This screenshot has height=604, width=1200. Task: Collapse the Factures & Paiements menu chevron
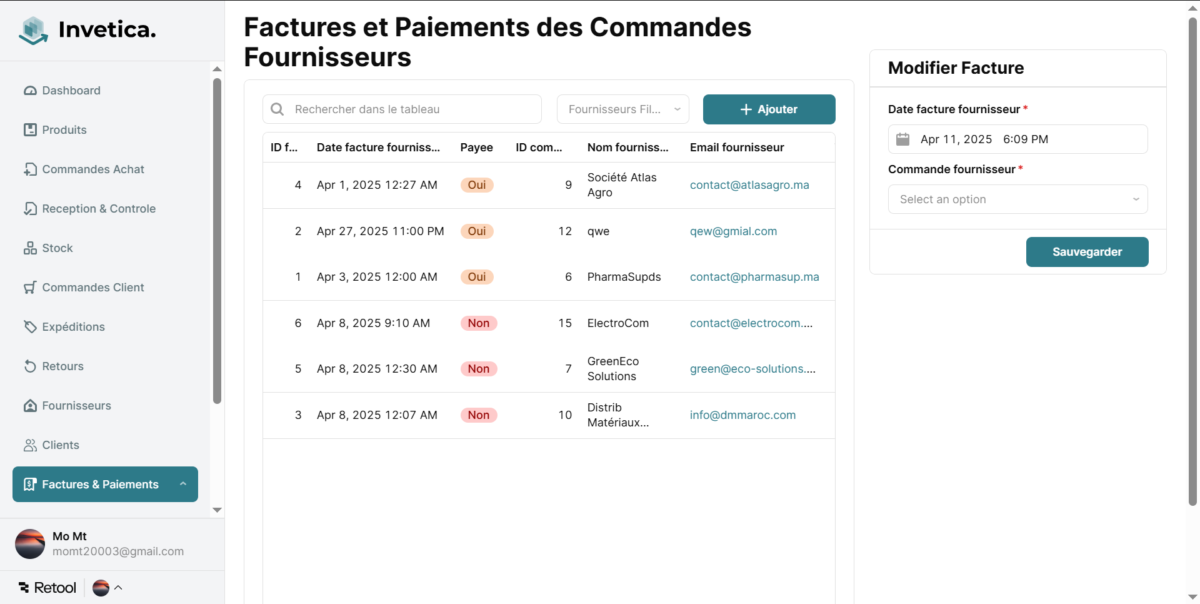click(183, 484)
